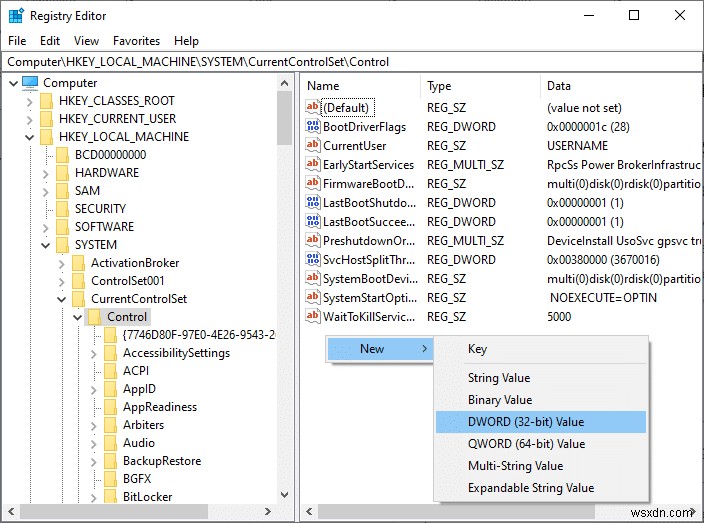Click the Data column header
Screen dimensions: 704x523
coord(622,86)
